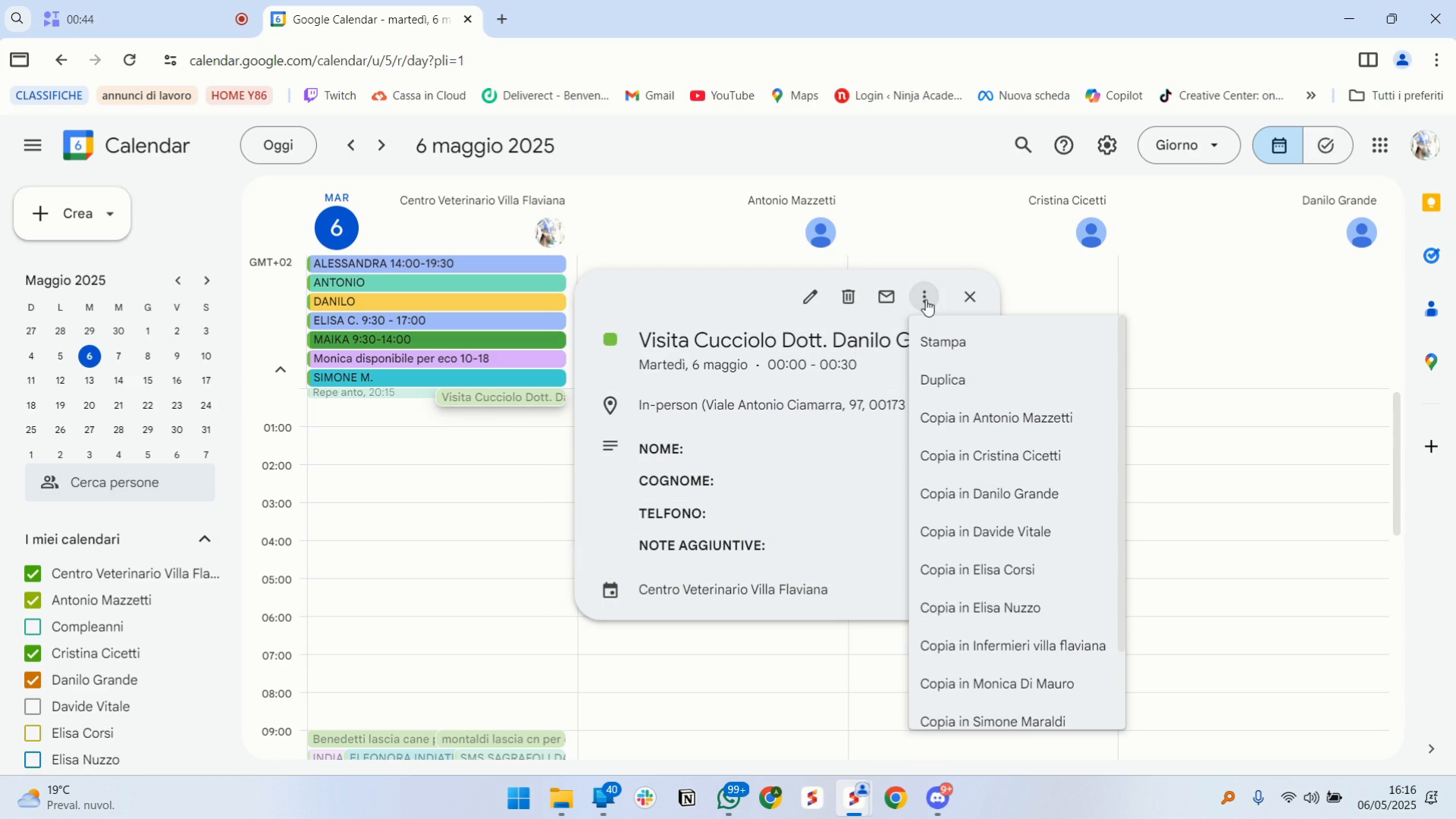The height and width of the screenshot is (819, 1456).
Task: Collapse the I miei calendari section
Action: click(x=205, y=539)
